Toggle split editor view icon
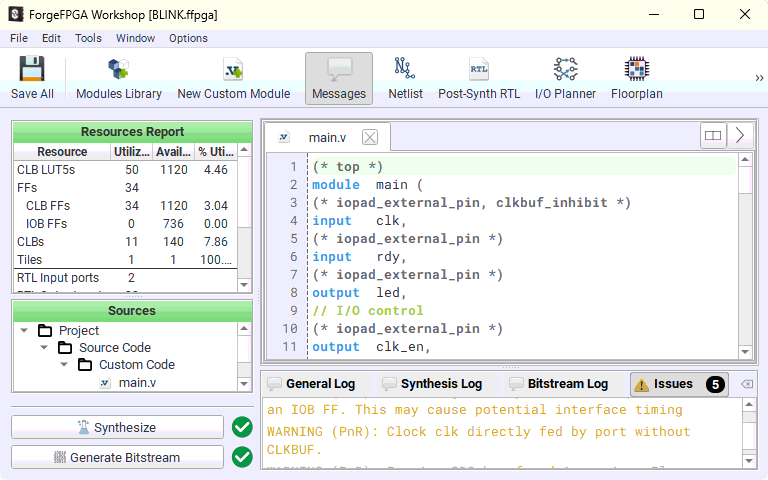 coord(712,135)
